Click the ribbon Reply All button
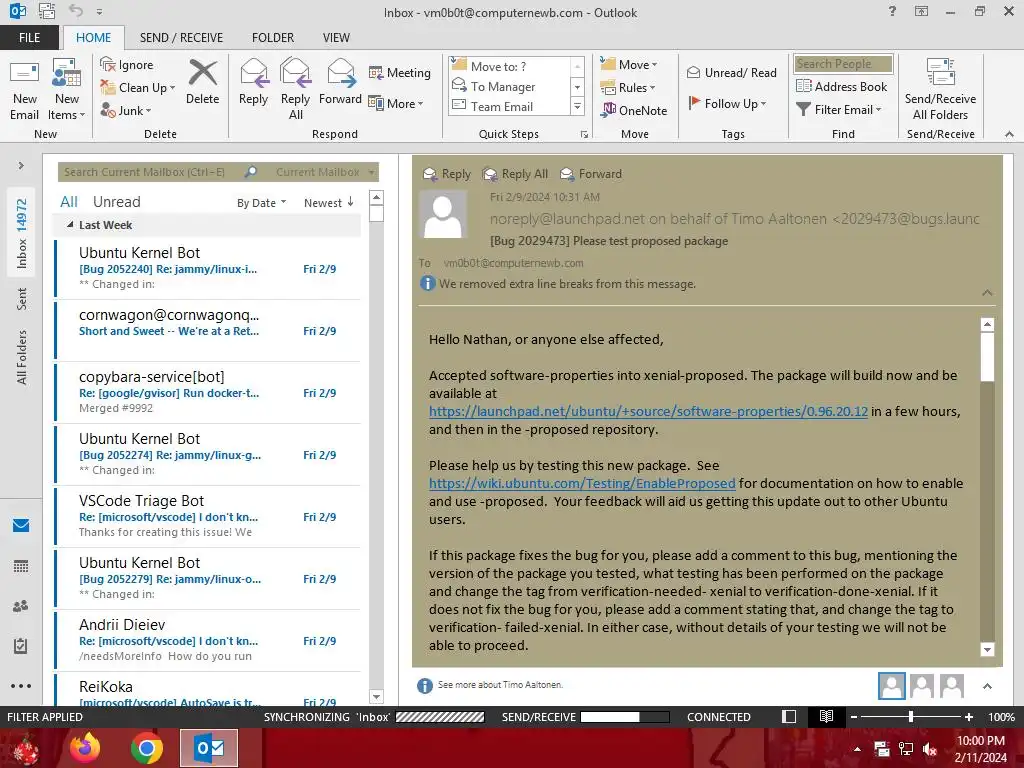This screenshot has width=1024, height=768. pos(295,89)
